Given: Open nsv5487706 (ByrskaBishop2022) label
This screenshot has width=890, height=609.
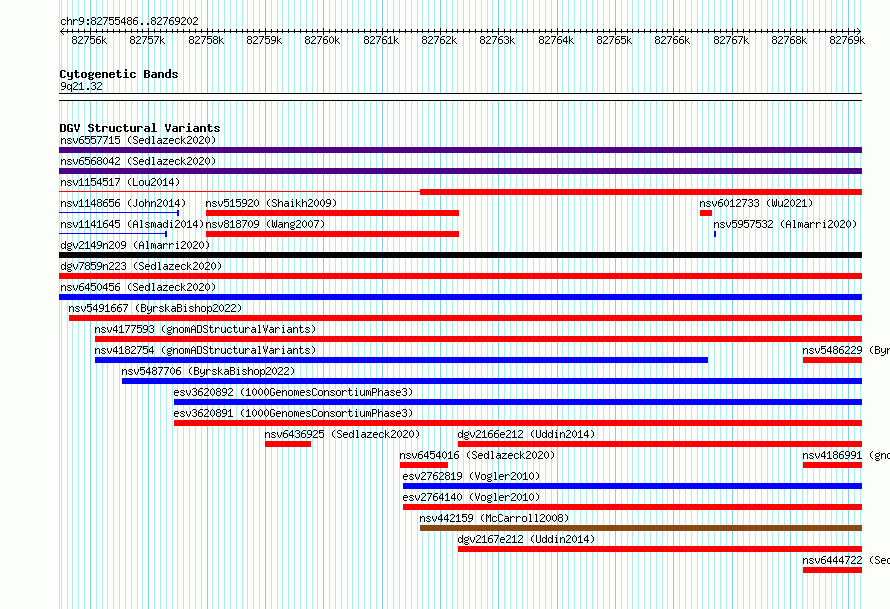Looking at the screenshot, I should 208,371.
